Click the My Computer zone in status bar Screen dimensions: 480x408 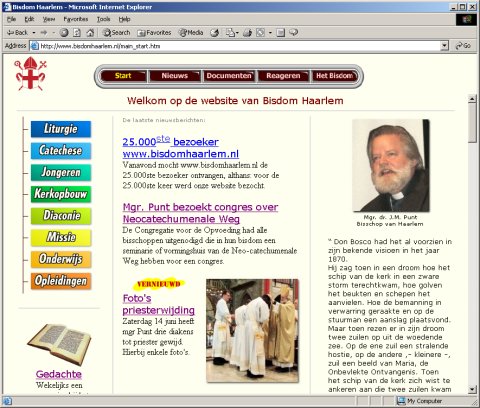pos(421,401)
